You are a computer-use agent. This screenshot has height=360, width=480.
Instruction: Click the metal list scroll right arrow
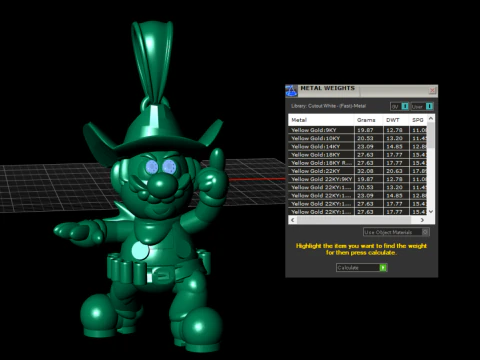(x=422, y=220)
